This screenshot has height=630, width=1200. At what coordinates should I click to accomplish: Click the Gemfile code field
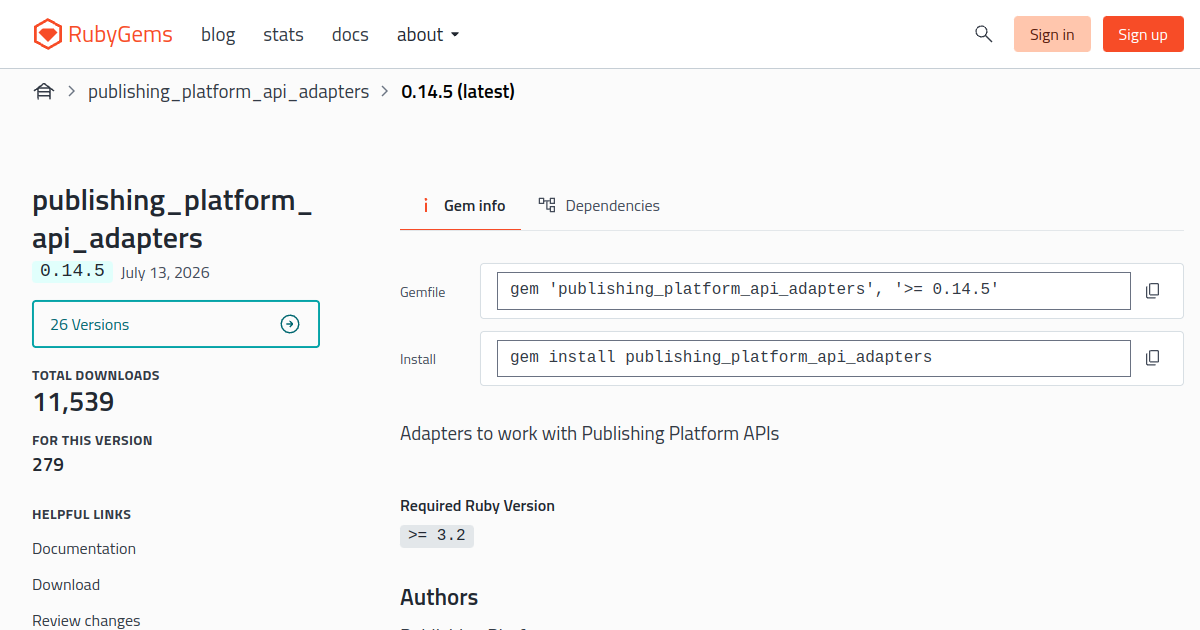pyautogui.click(x=814, y=291)
